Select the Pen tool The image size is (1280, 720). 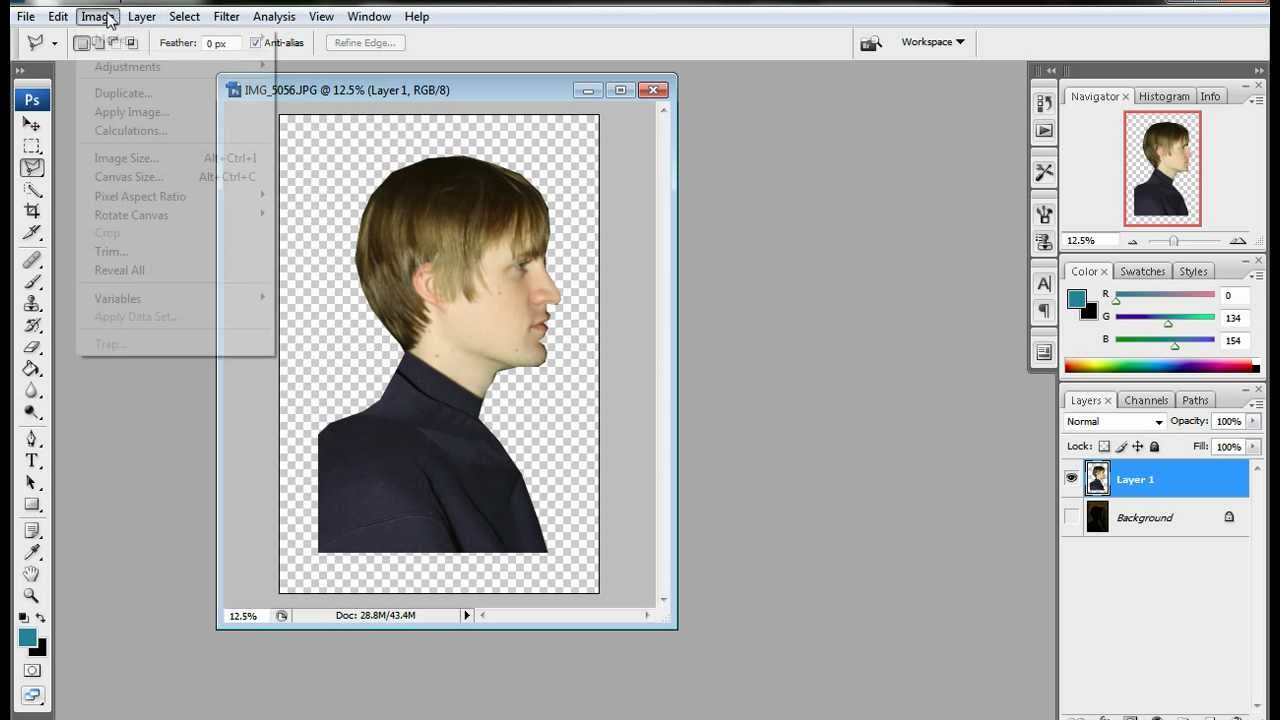32,439
